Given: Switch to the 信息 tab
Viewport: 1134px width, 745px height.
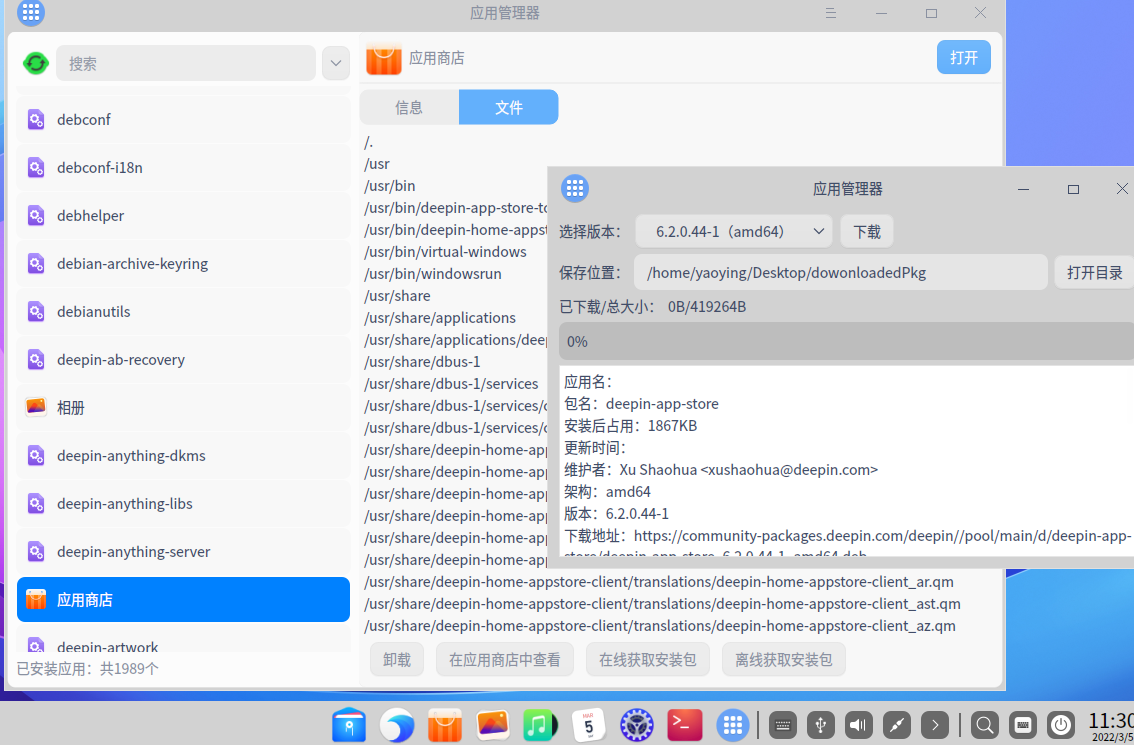Looking at the screenshot, I should (409, 107).
